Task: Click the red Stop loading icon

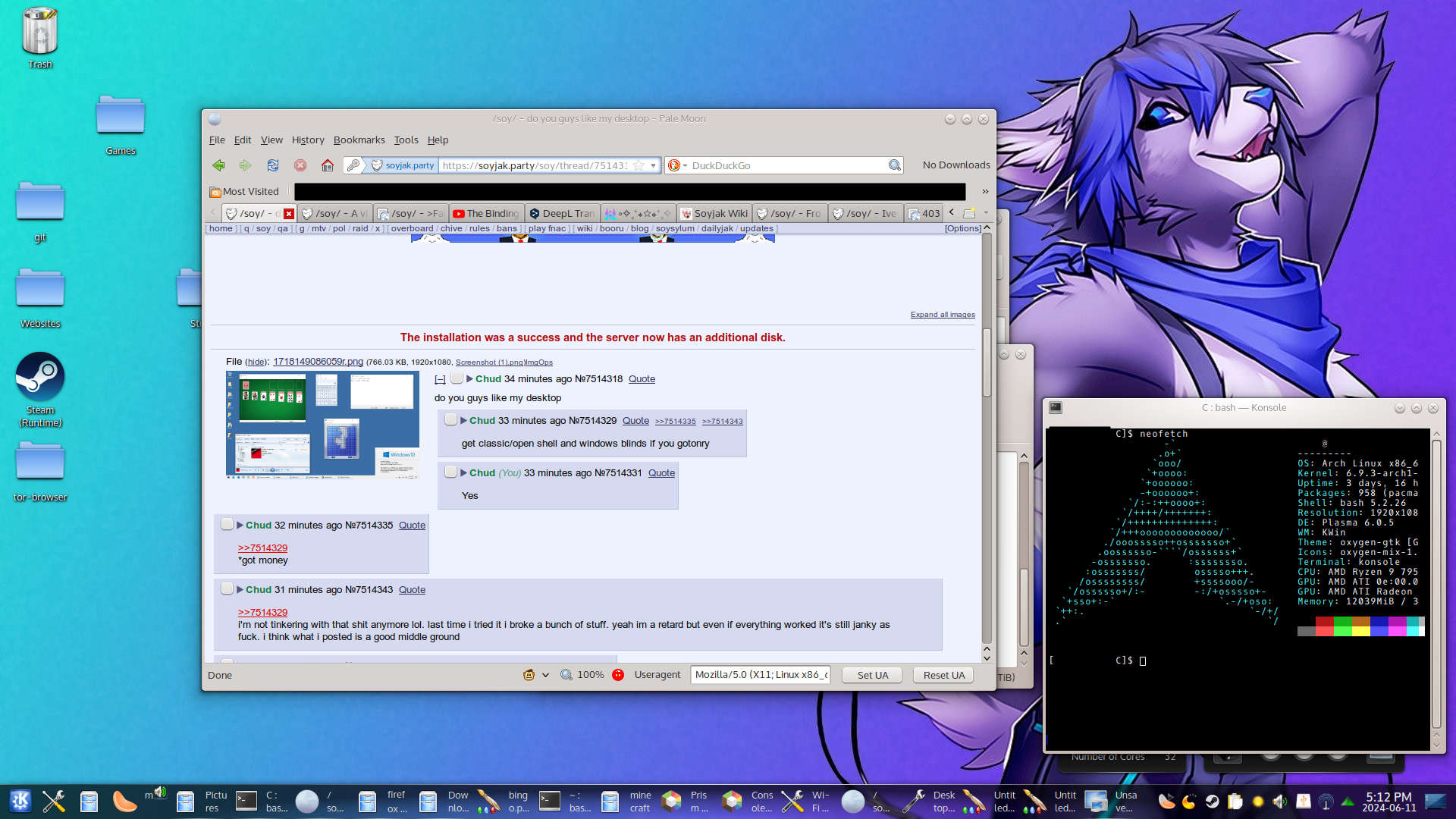Action: pyautogui.click(x=300, y=165)
